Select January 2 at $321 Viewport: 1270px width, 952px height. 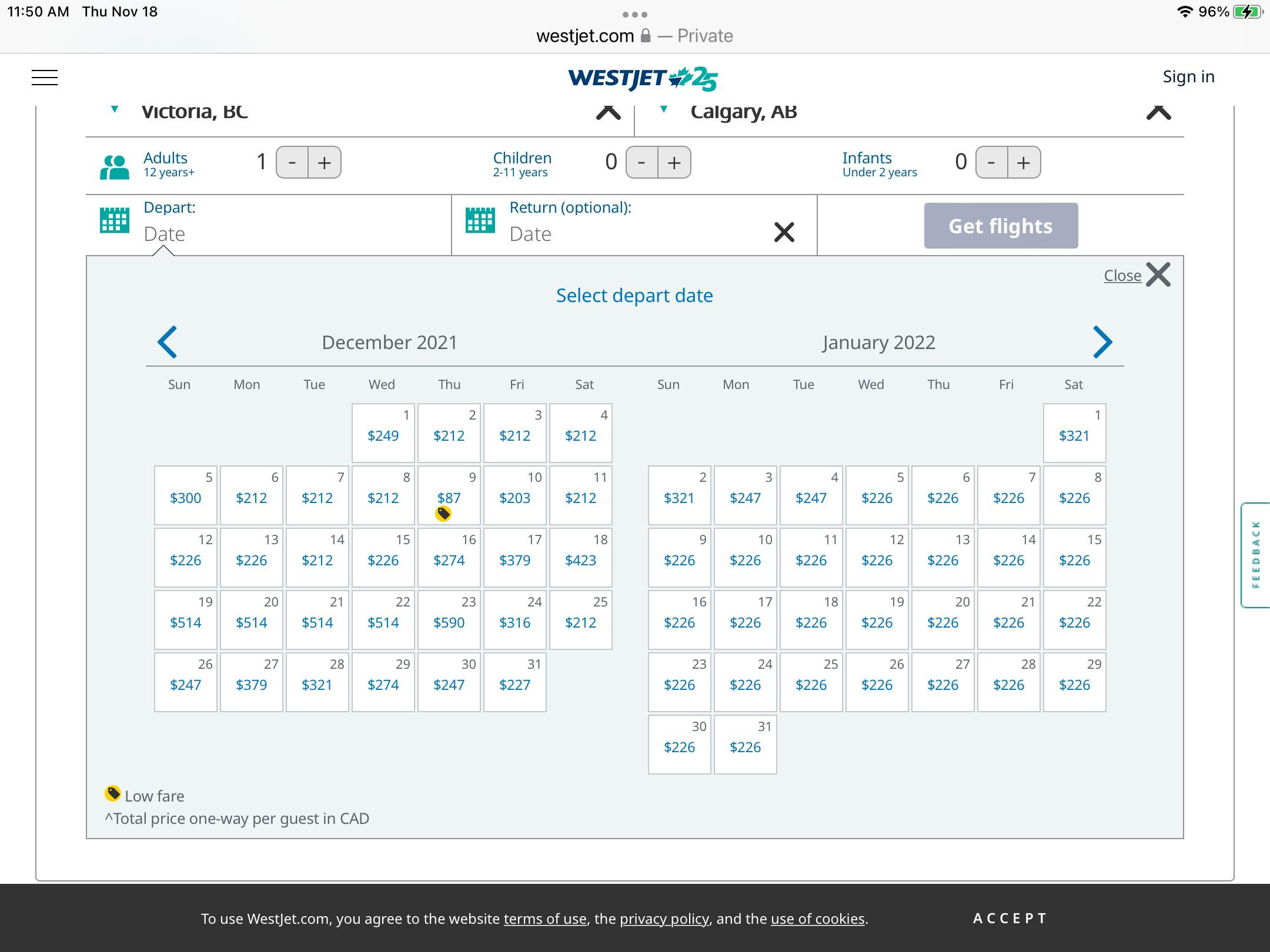(x=680, y=495)
